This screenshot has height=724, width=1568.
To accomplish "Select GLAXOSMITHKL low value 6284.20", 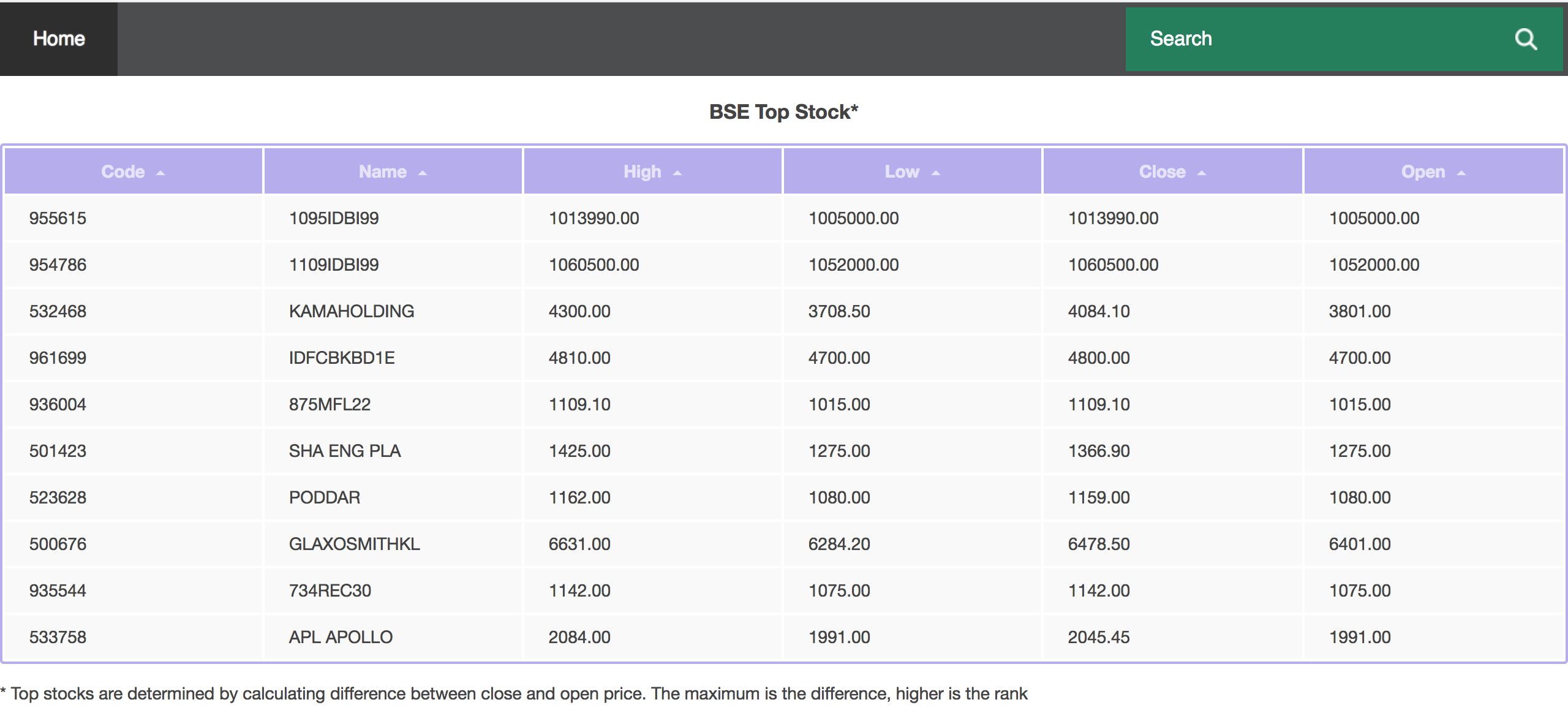I will click(839, 544).
